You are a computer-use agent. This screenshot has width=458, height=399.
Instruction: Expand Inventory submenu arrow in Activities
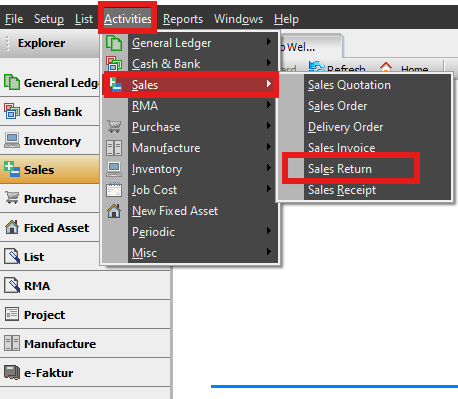coord(268,168)
